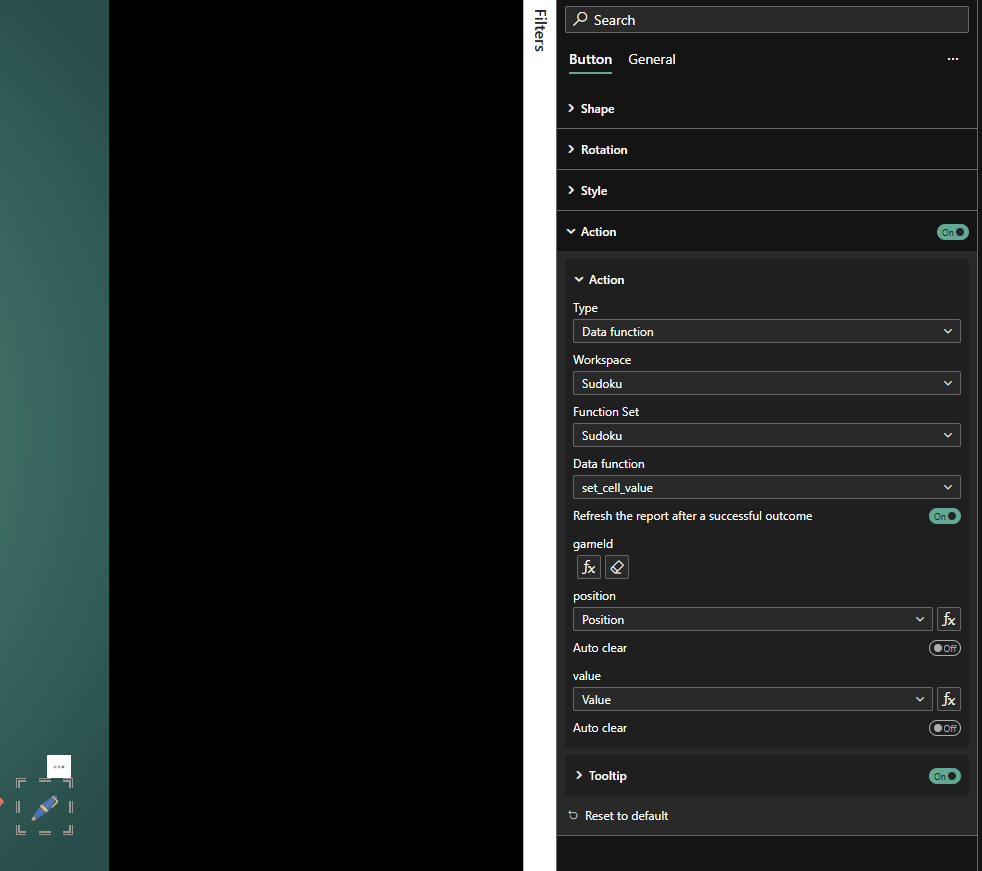Open the Data function dropdown set_cell_value
The image size is (982, 871).
click(x=766, y=488)
